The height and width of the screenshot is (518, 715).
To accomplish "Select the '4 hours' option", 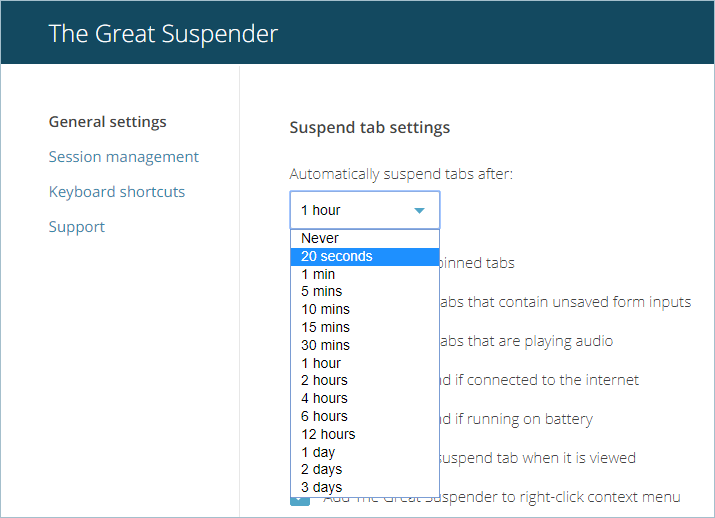I will pos(324,398).
